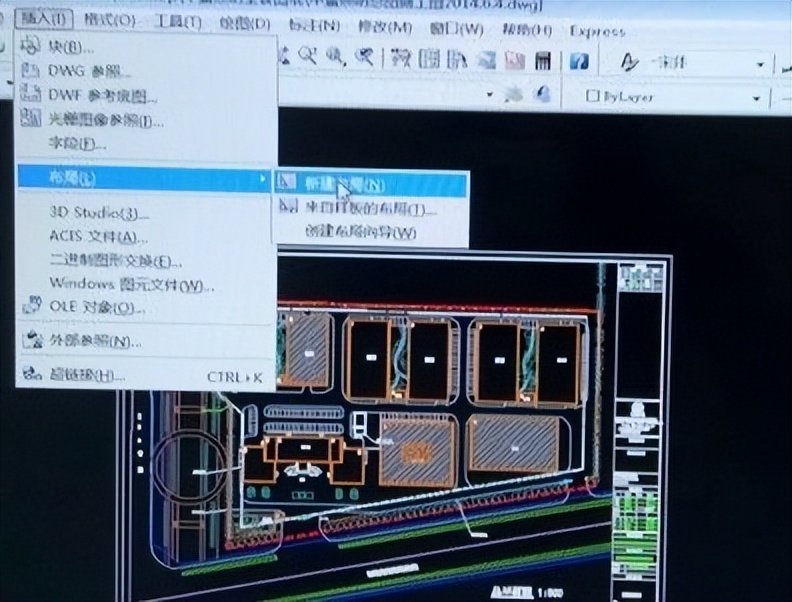Open the 格式(O) Format menu
This screenshot has height=602, width=792.
pos(110,21)
